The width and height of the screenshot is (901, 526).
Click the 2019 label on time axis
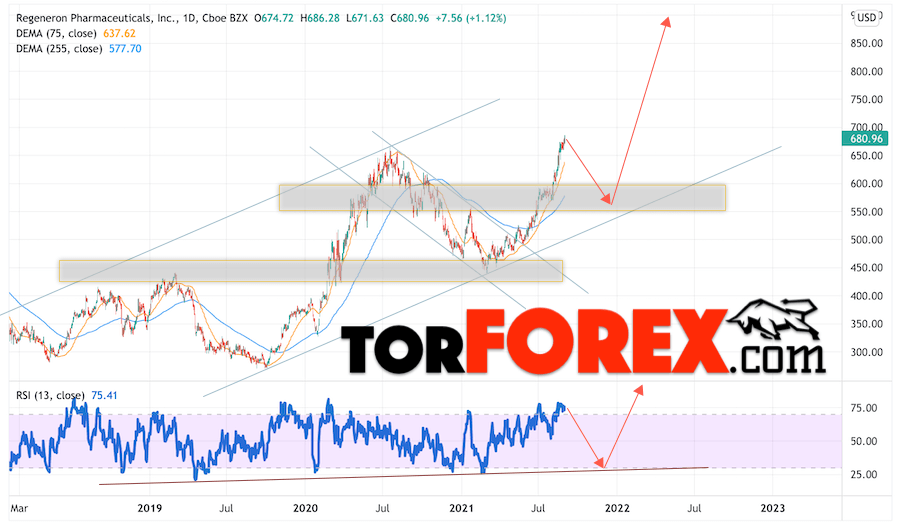tap(149, 508)
